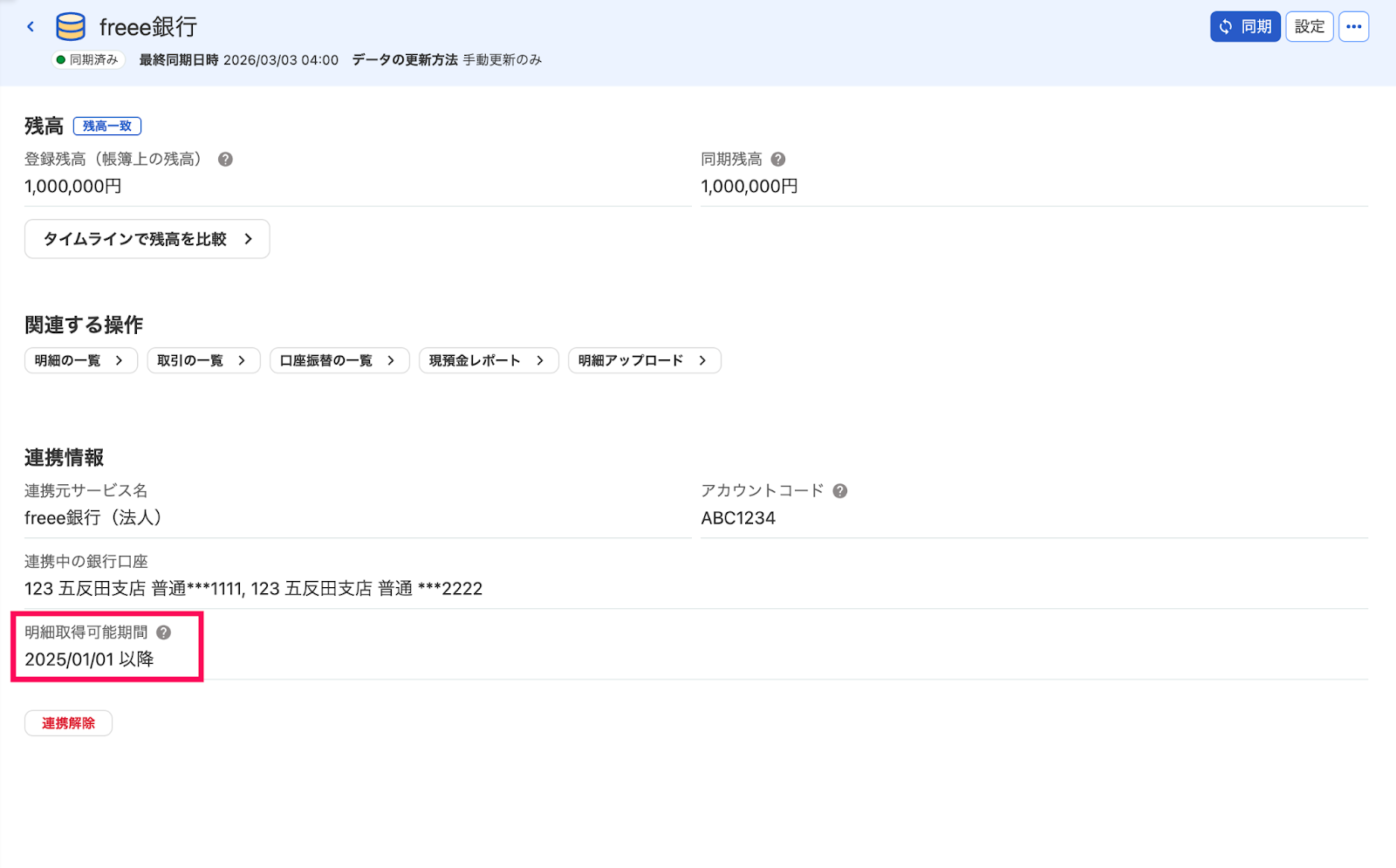Click the freee銀行 page title

(x=148, y=27)
